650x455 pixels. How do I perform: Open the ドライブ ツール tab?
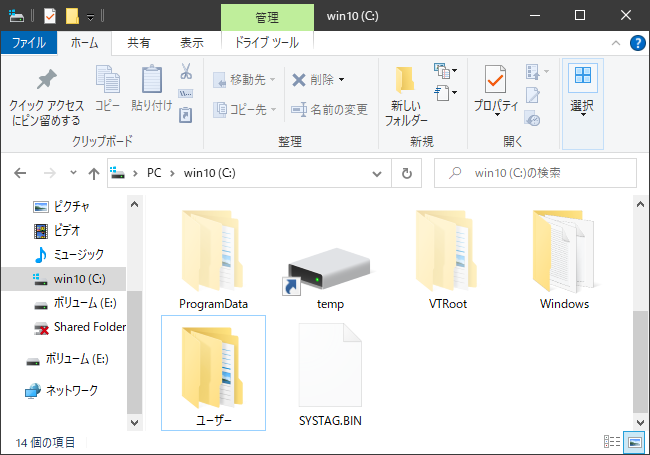pyautogui.click(x=267, y=43)
